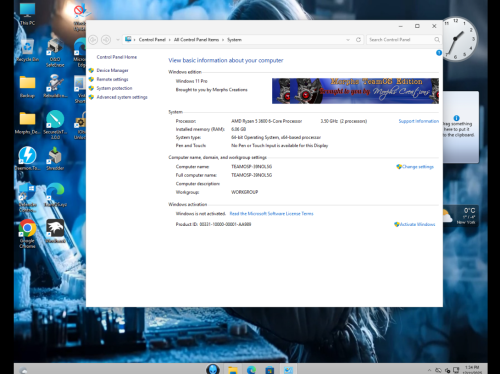Expand the address bar history dropdown
Screen dimensions: 500x374
coord(348,40)
